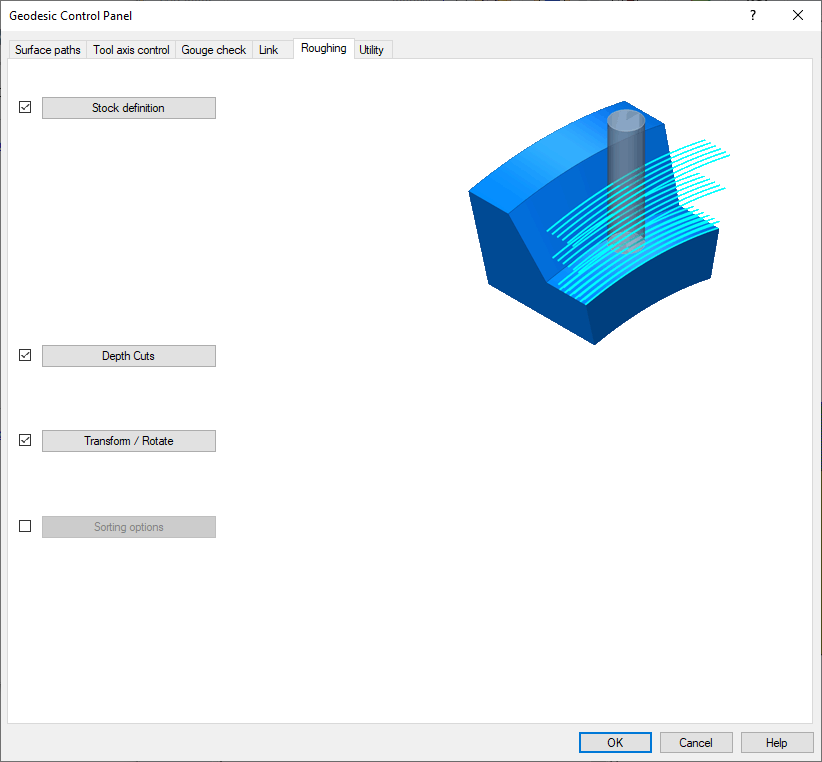Confirm the dialog with OK

[x=615, y=742]
